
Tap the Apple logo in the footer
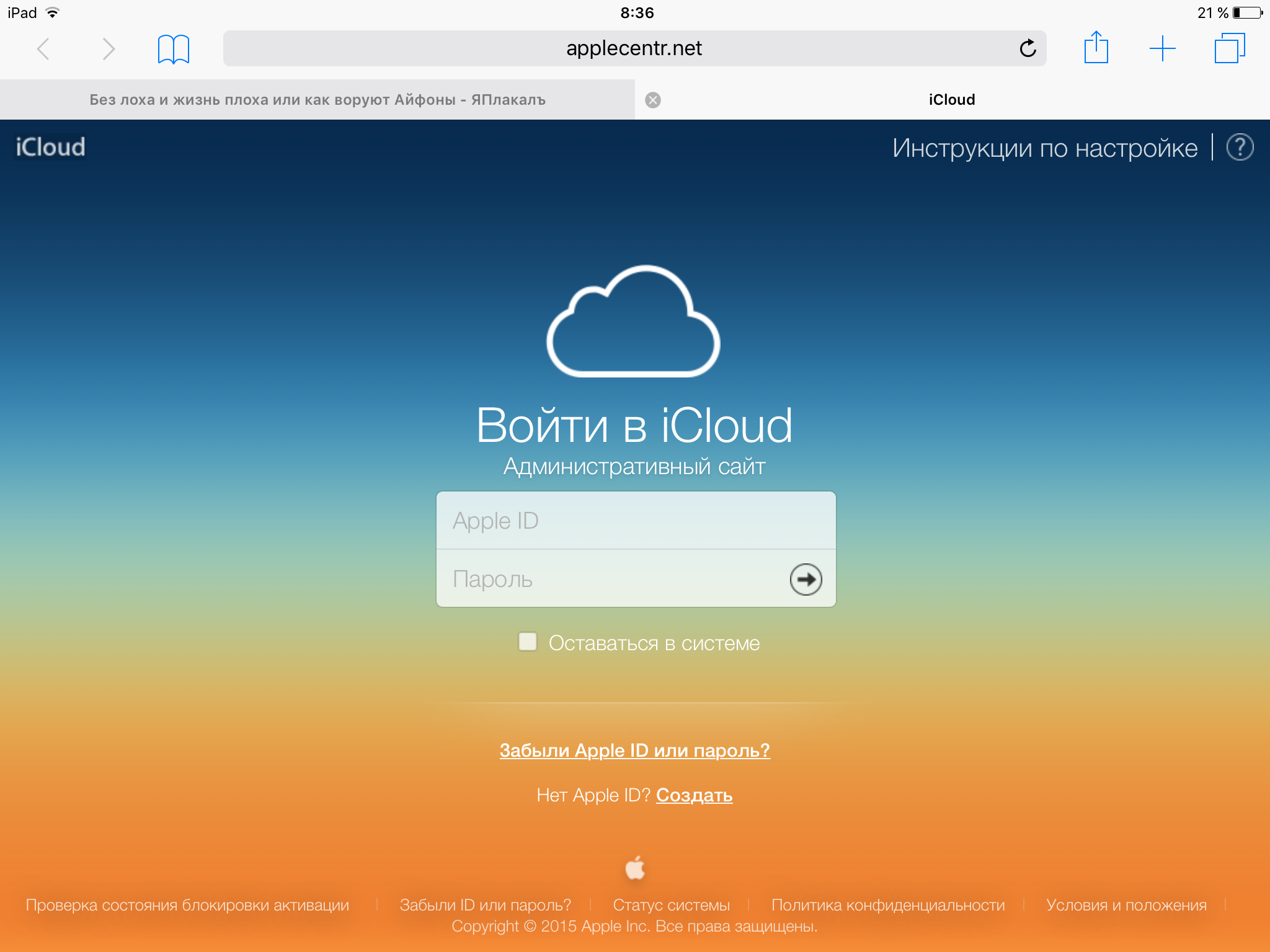point(635,867)
